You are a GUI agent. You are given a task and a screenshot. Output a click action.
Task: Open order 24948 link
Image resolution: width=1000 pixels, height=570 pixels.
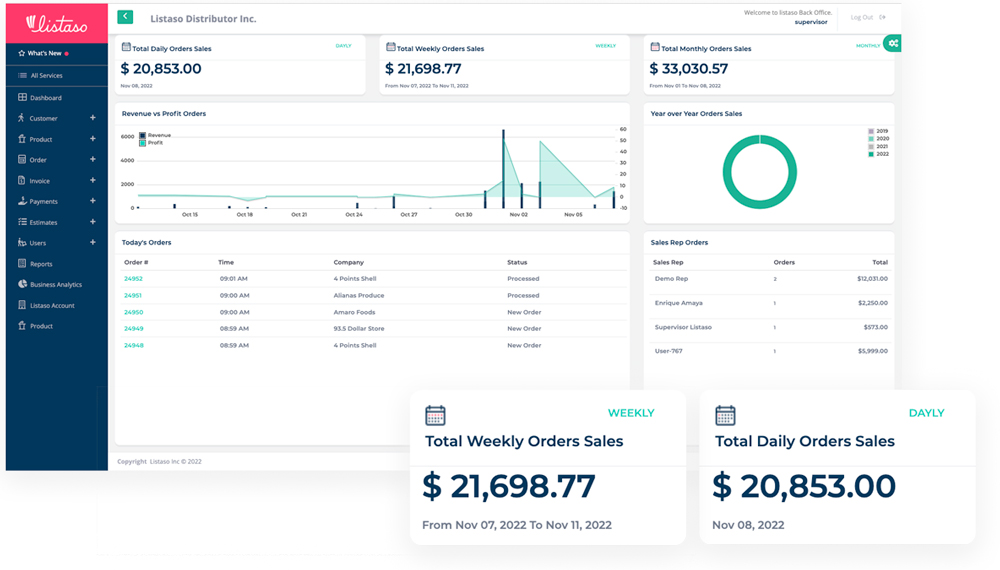[133, 345]
